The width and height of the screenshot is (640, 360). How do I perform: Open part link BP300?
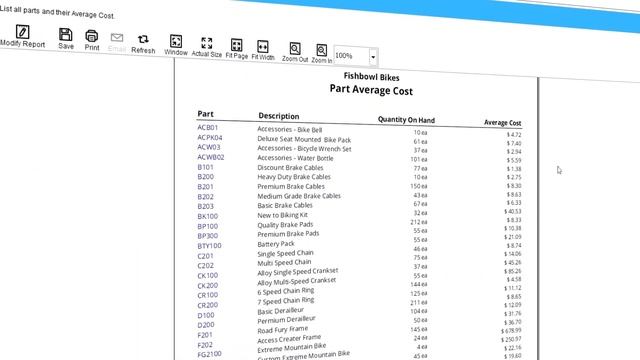click(x=207, y=236)
